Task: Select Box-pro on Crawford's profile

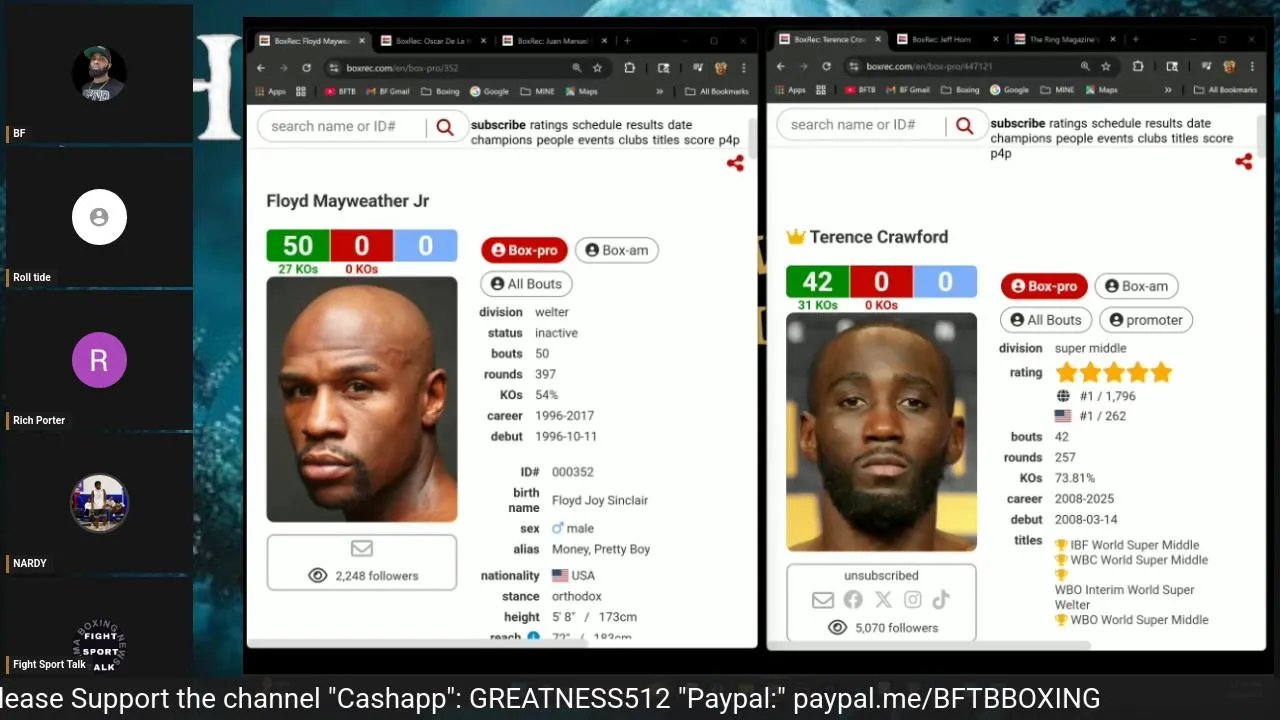Action: 1044,286
